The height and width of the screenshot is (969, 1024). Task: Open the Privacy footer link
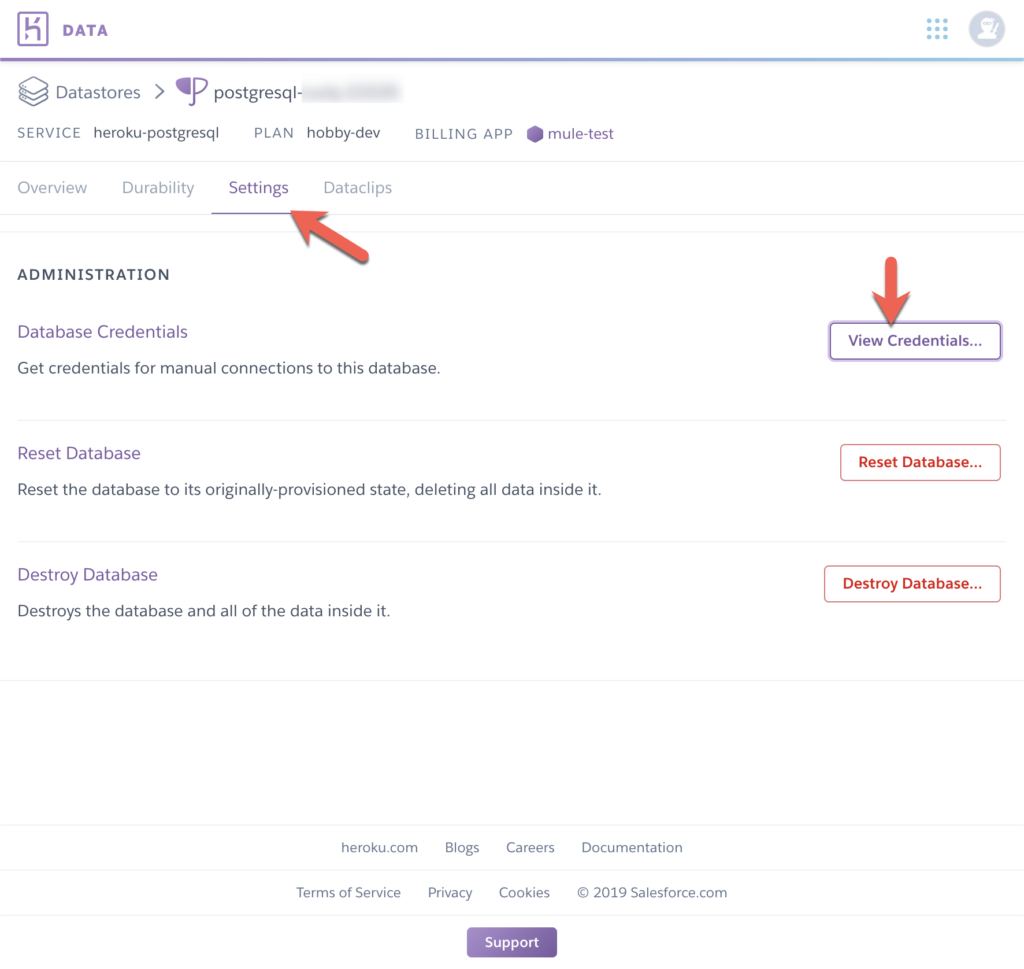[450, 892]
